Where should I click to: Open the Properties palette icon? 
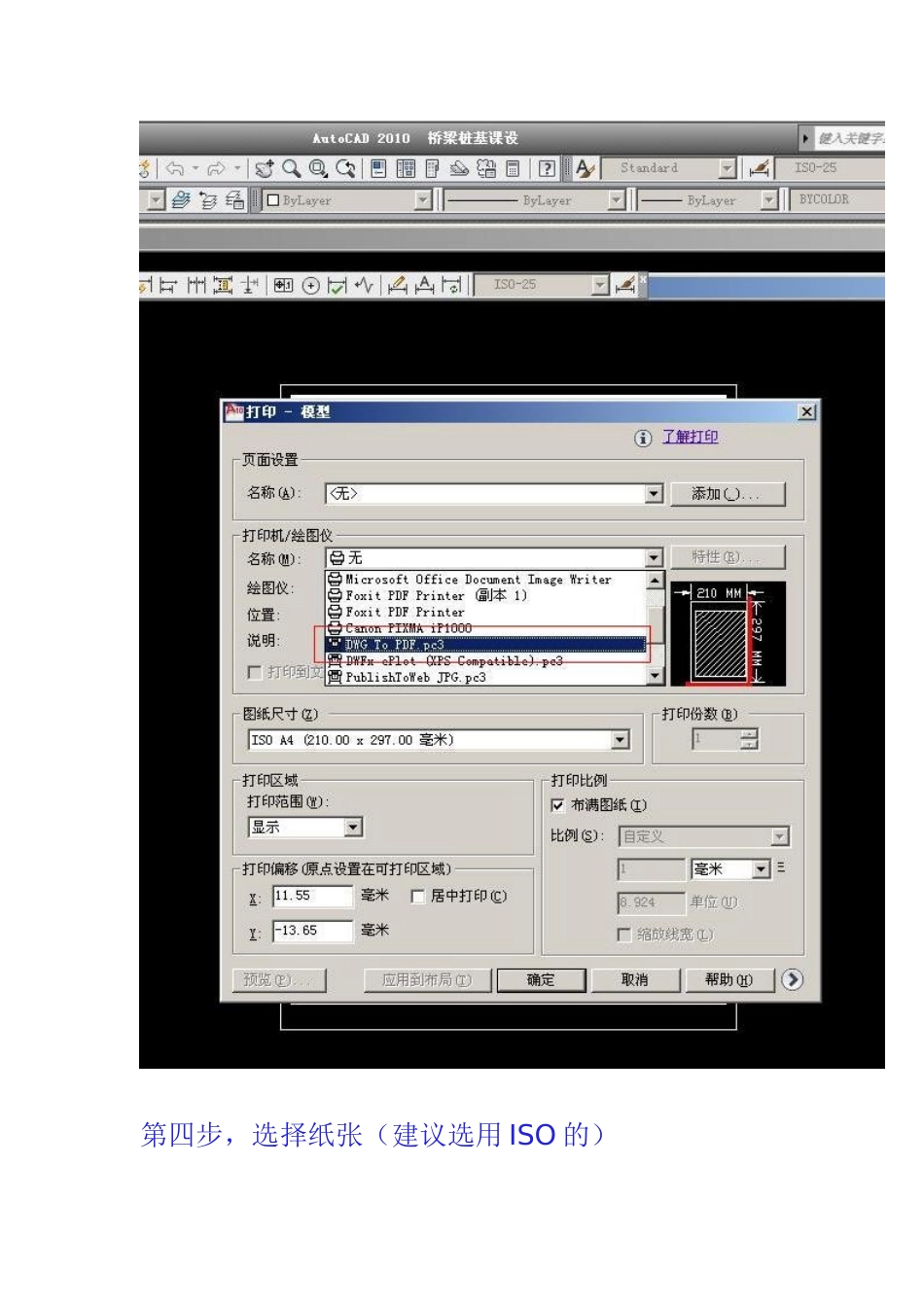tap(378, 168)
